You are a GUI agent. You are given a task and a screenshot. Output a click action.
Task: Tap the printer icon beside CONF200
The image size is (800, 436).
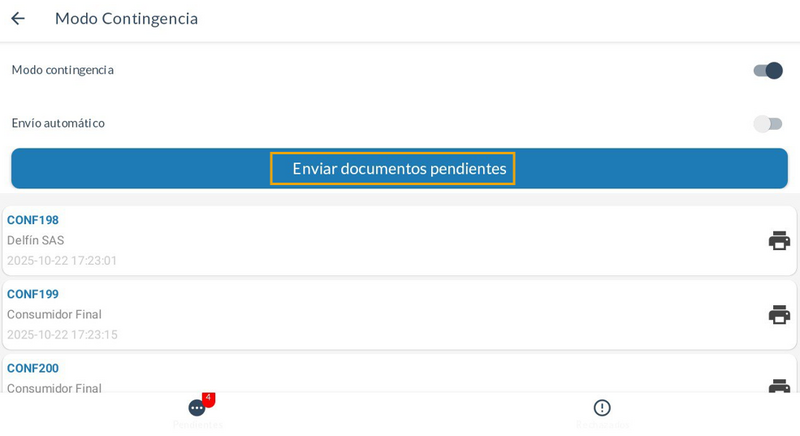pyautogui.click(x=779, y=386)
